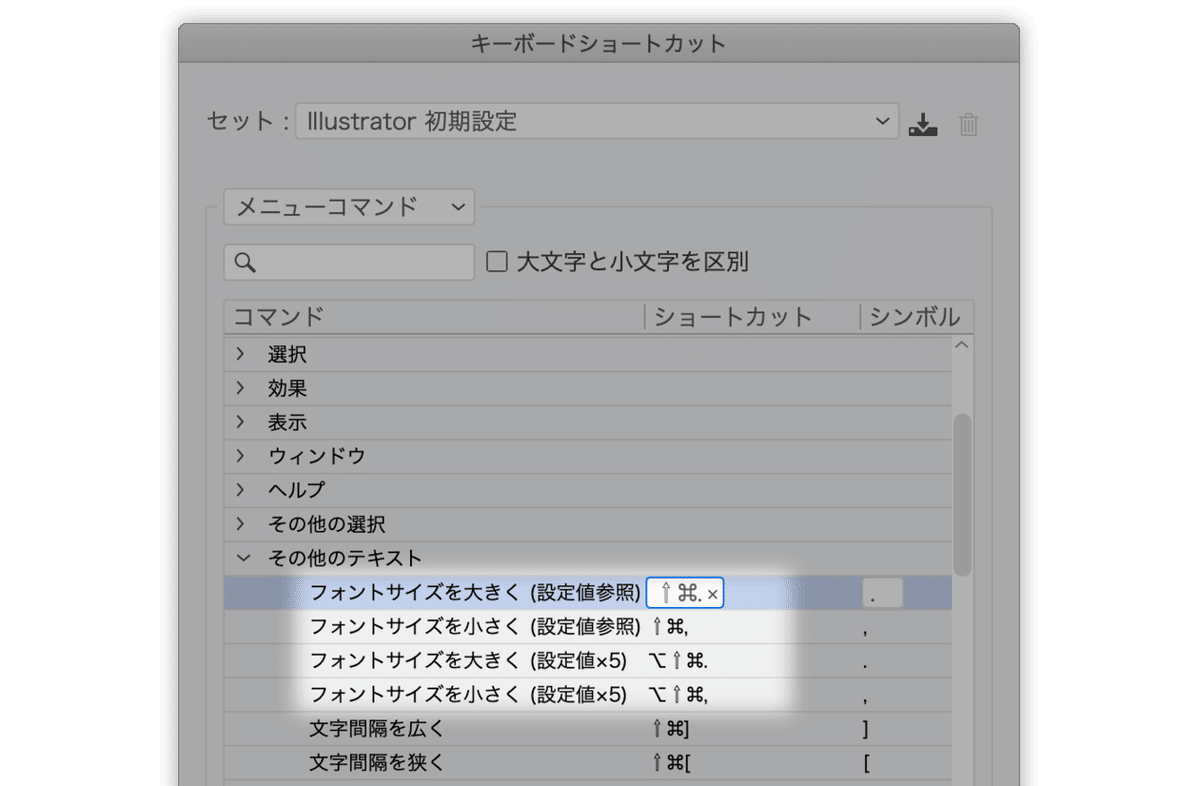Image resolution: width=1200 pixels, height=786 pixels.
Task: Click symbol ] of 文字間隔を広く
Action: click(866, 729)
